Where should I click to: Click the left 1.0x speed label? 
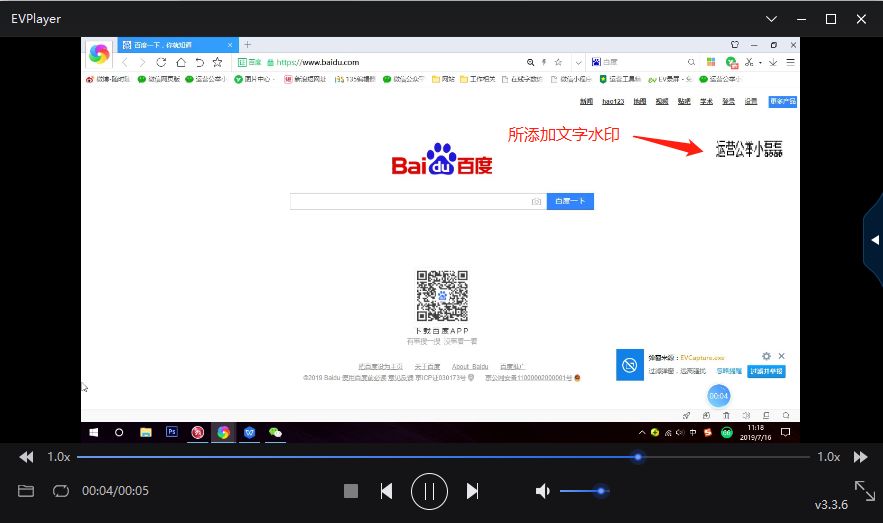pos(59,457)
